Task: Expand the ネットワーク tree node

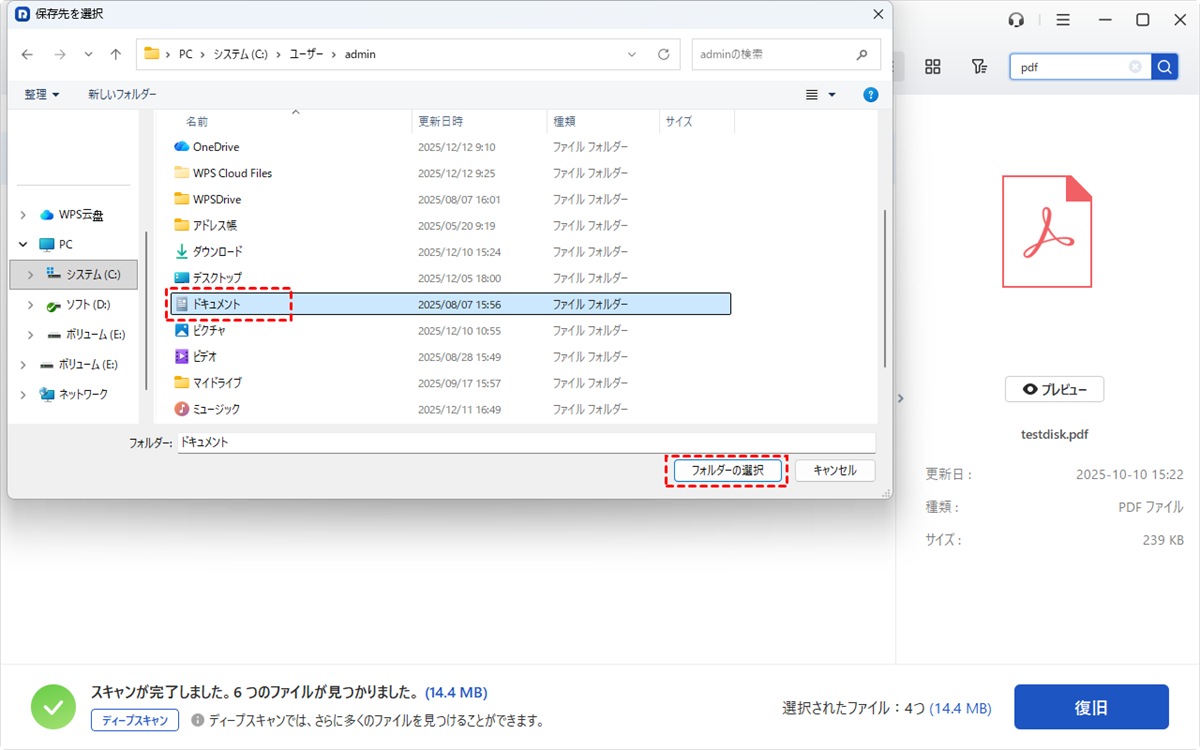Action: pos(23,394)
